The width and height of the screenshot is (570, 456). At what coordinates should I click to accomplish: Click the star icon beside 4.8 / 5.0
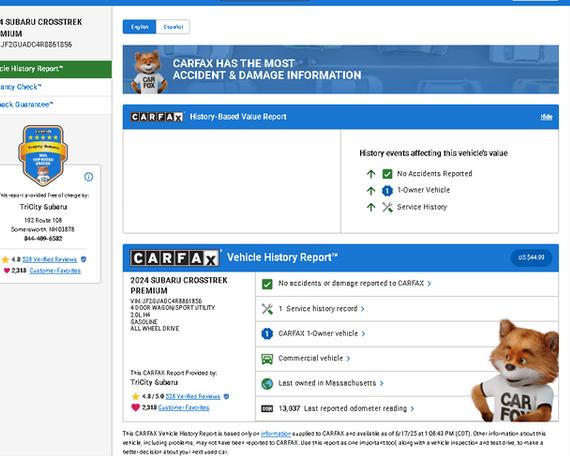136,396
